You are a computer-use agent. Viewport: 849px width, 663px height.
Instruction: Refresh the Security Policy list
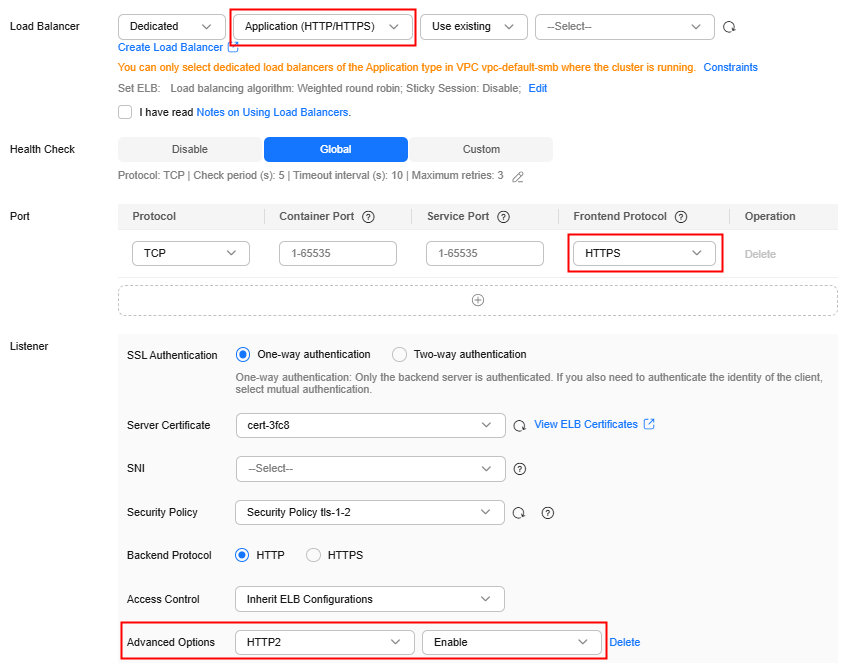[519, 513]
